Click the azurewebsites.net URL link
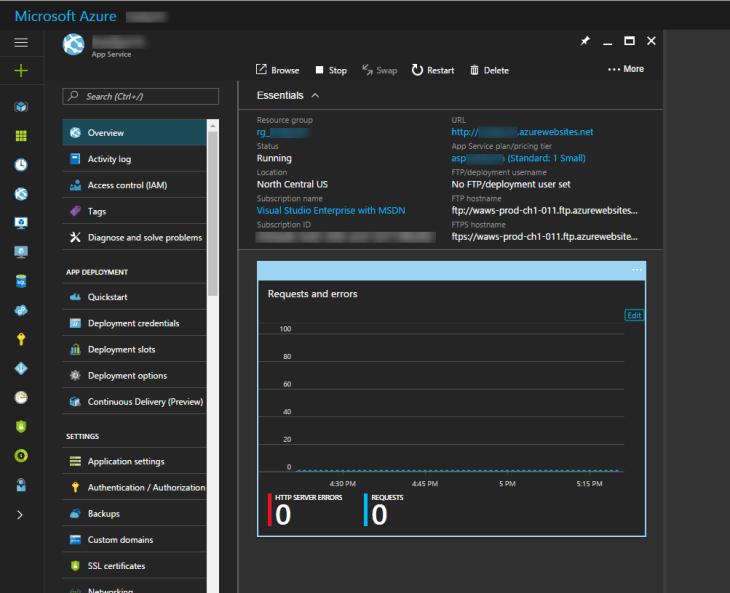This screenshot has width=730, height=593. coord(523,132)
